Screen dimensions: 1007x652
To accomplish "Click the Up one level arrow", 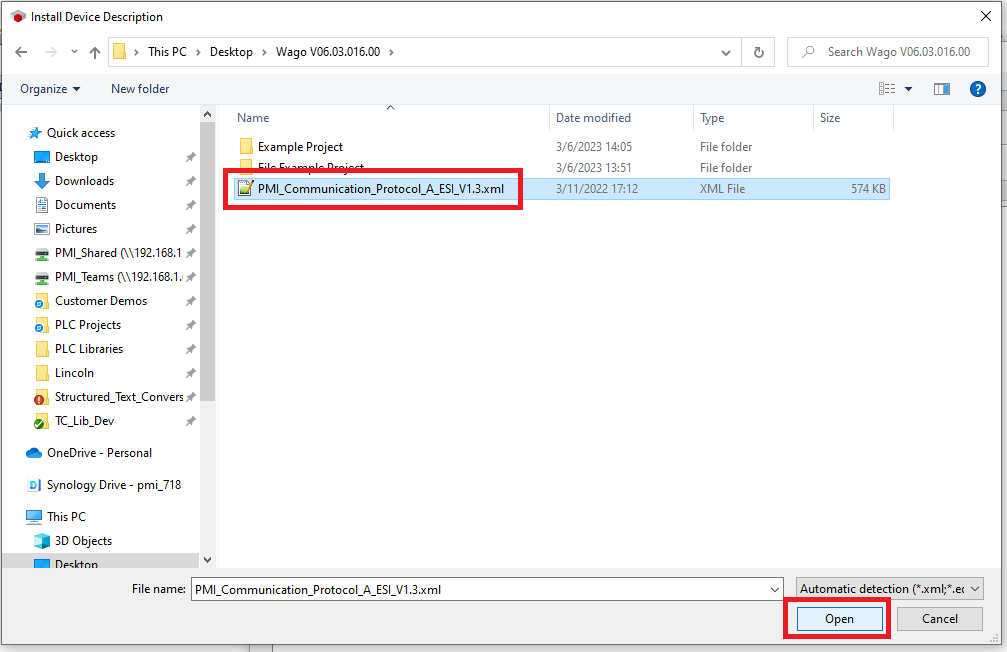I will pyautogui.click(x=95, y=52).
